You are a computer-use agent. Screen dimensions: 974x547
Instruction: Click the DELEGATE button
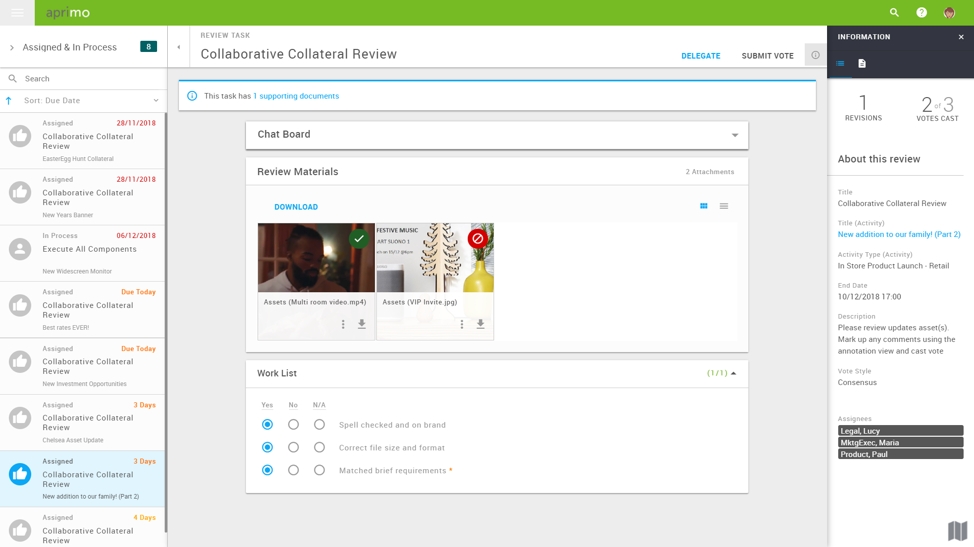point(700,56)
